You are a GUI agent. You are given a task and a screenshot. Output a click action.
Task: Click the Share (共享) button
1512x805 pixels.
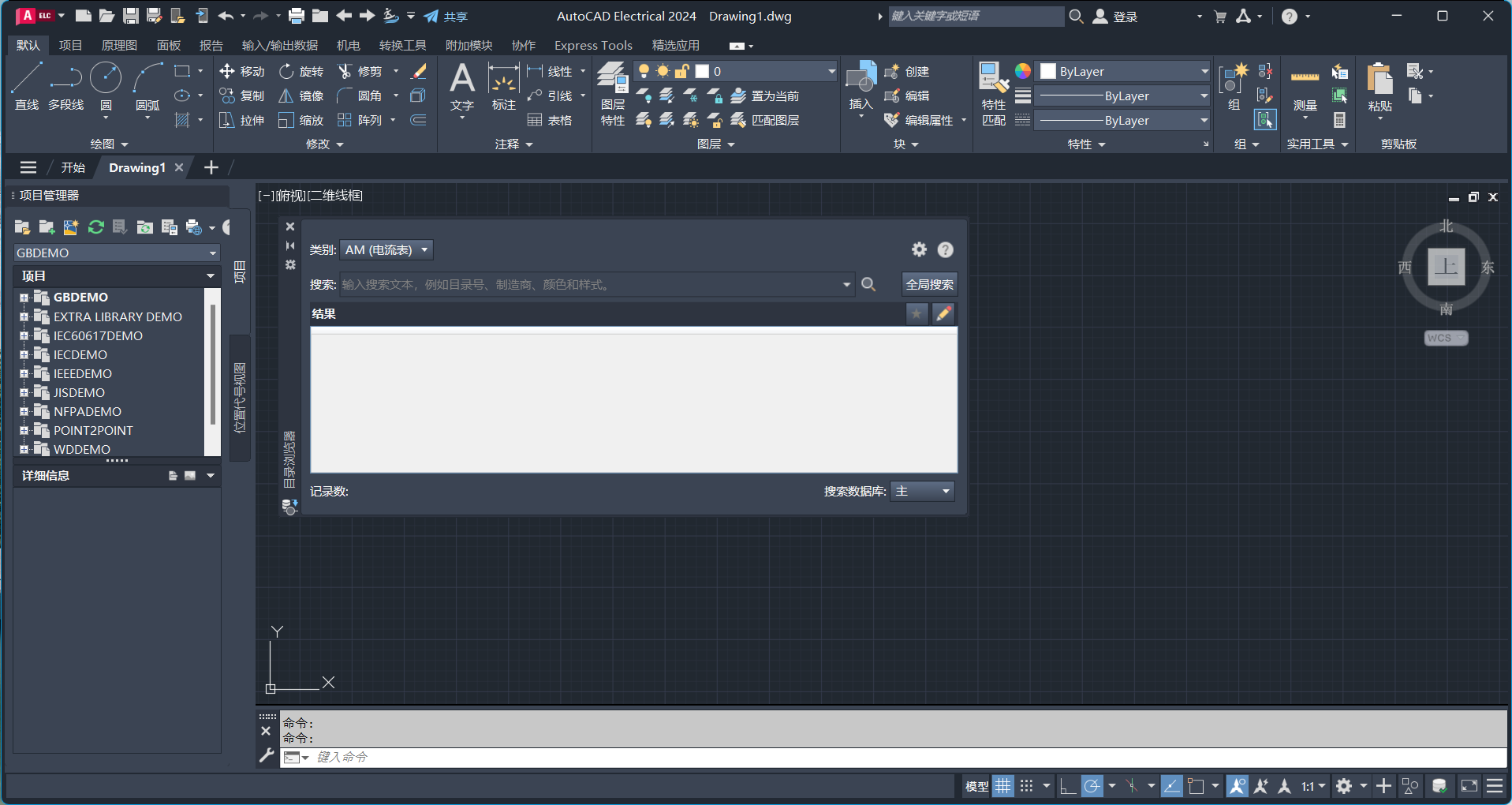coord(446,17)
